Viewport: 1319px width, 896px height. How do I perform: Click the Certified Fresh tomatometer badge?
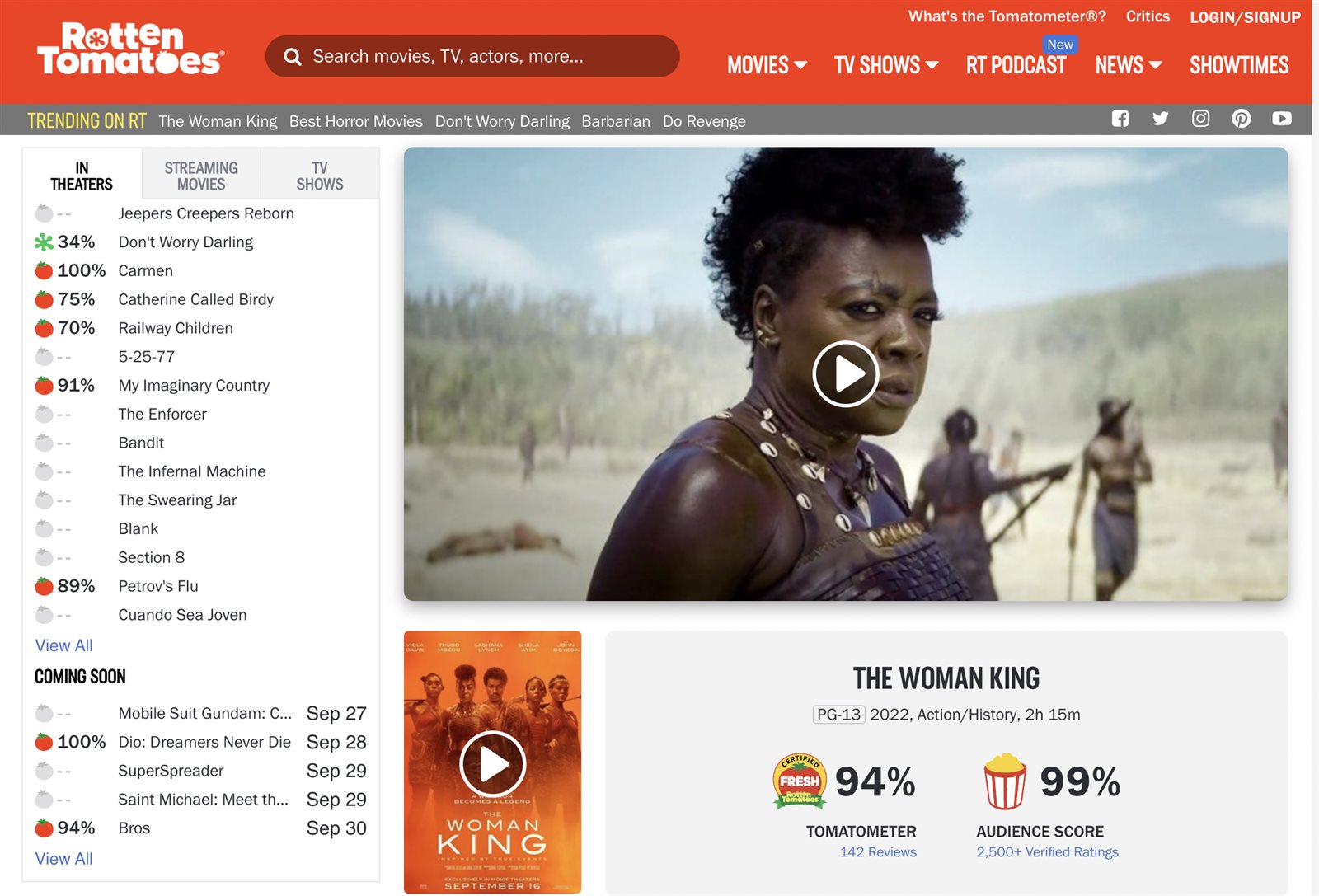point(800,781)
